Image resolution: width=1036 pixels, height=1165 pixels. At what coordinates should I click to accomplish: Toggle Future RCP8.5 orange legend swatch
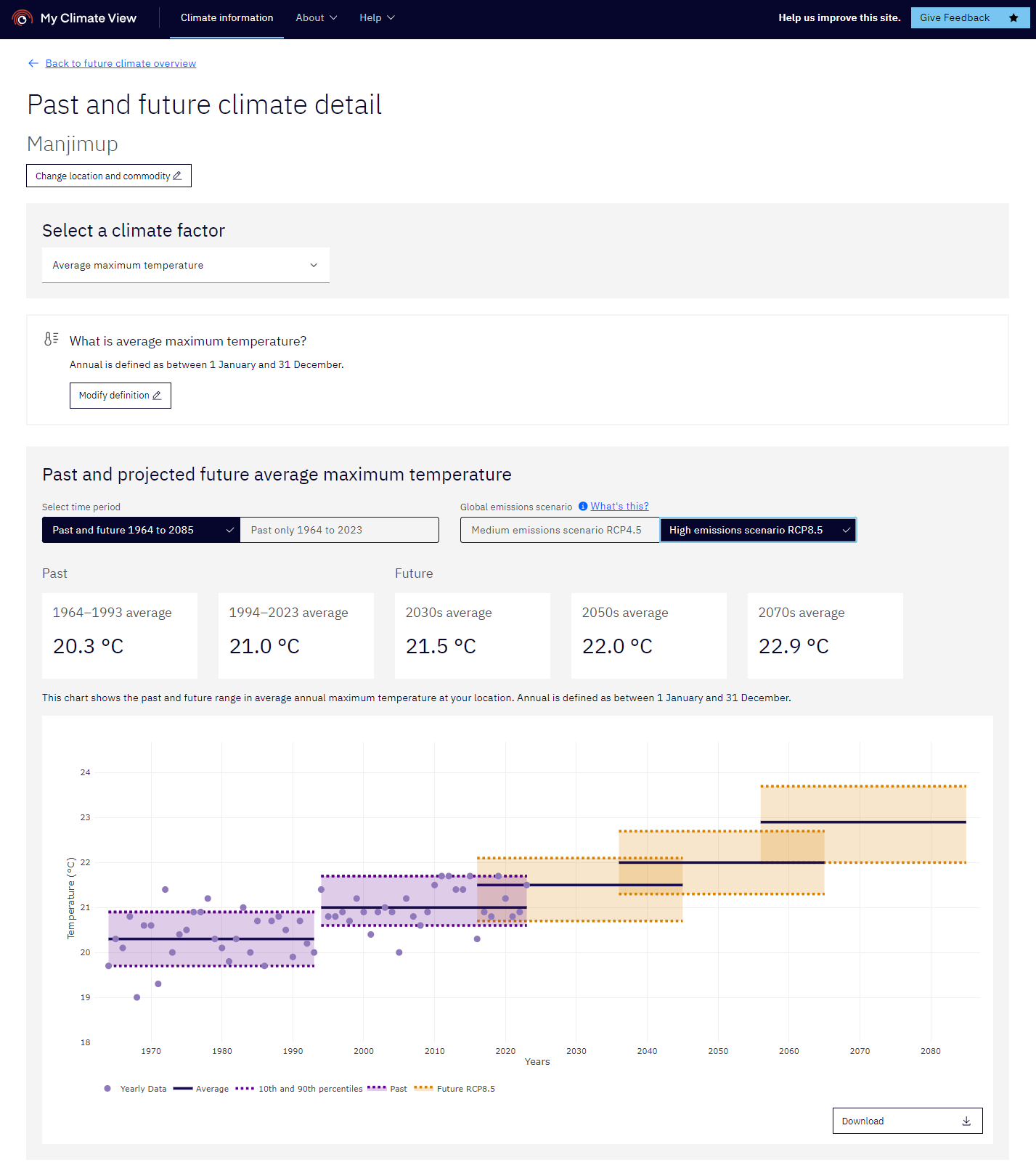423,1089
